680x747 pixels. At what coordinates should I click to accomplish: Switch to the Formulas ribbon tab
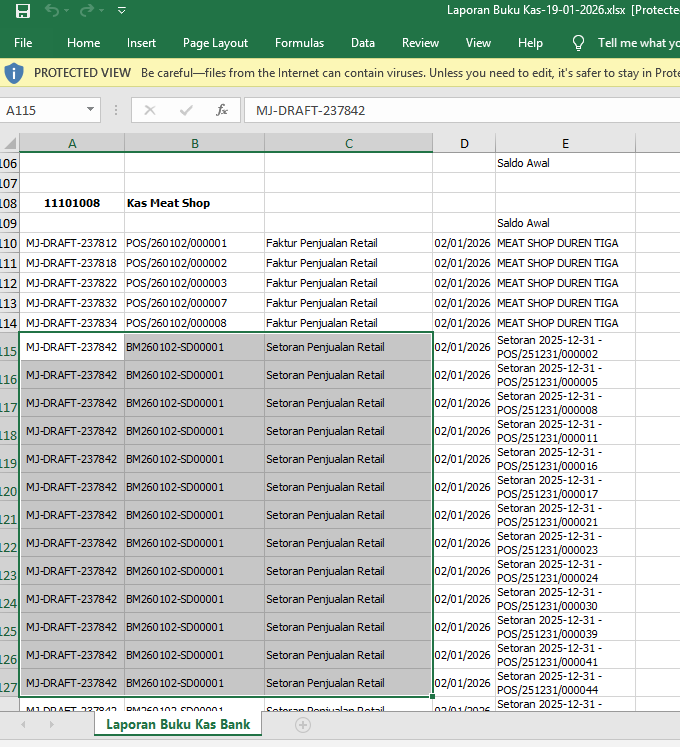point(299,43)
